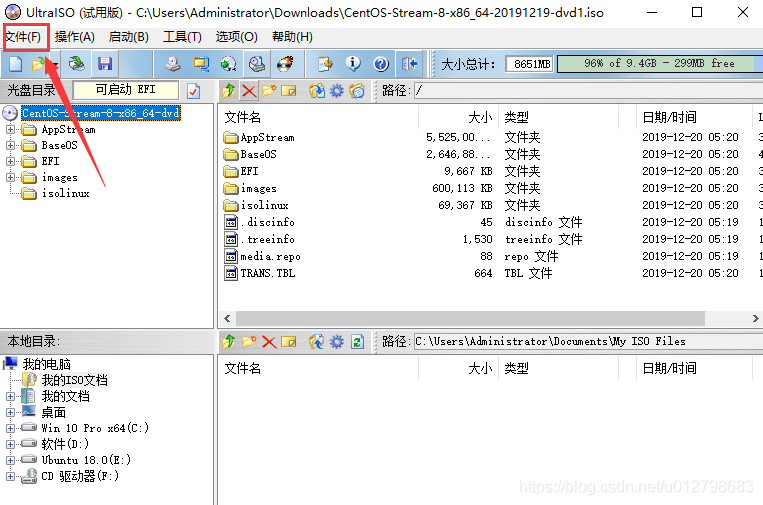Open the 选项(O) menu

point(236,37)
